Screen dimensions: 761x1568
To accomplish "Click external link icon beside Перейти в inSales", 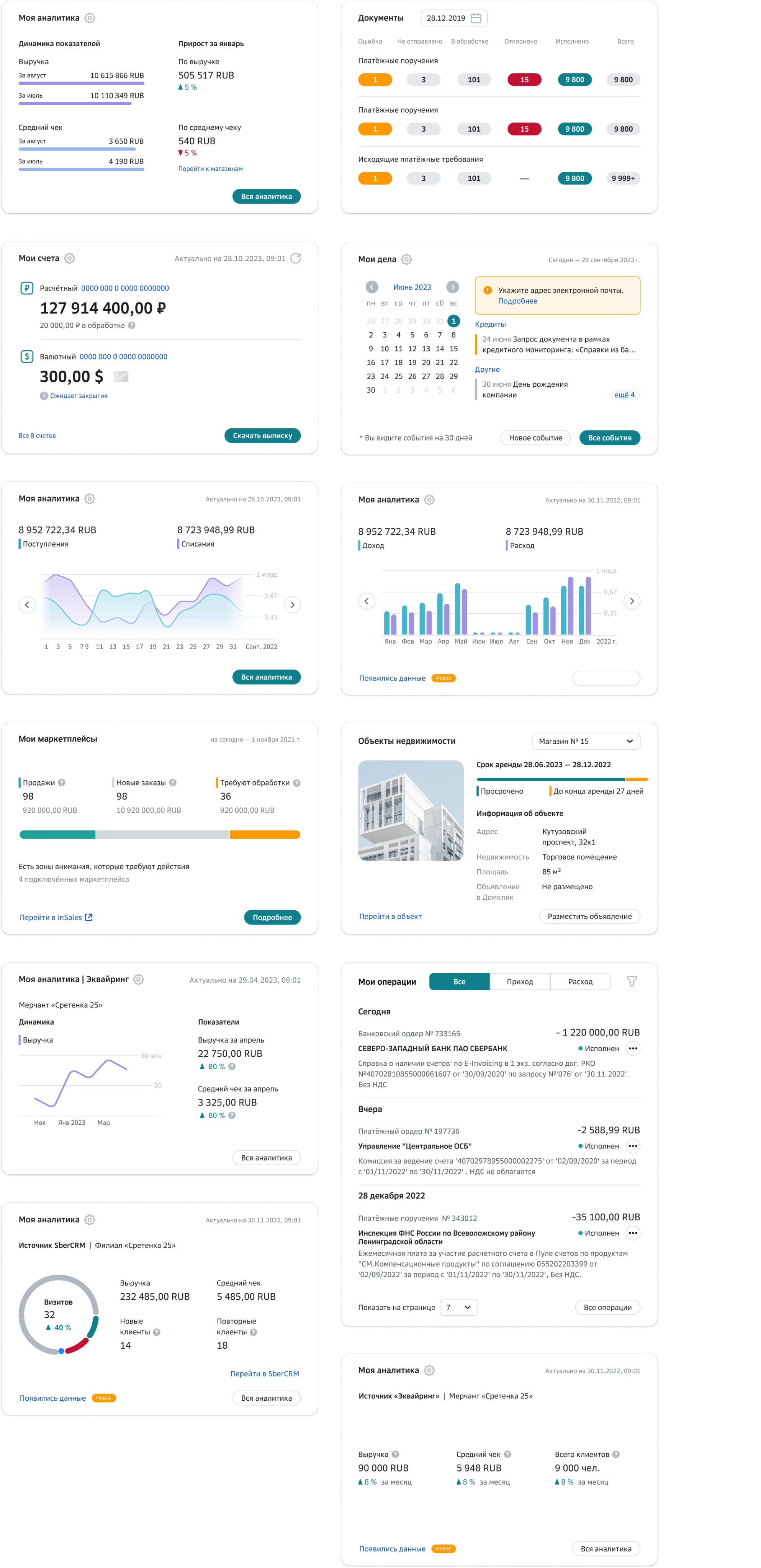I will (89, 917).
